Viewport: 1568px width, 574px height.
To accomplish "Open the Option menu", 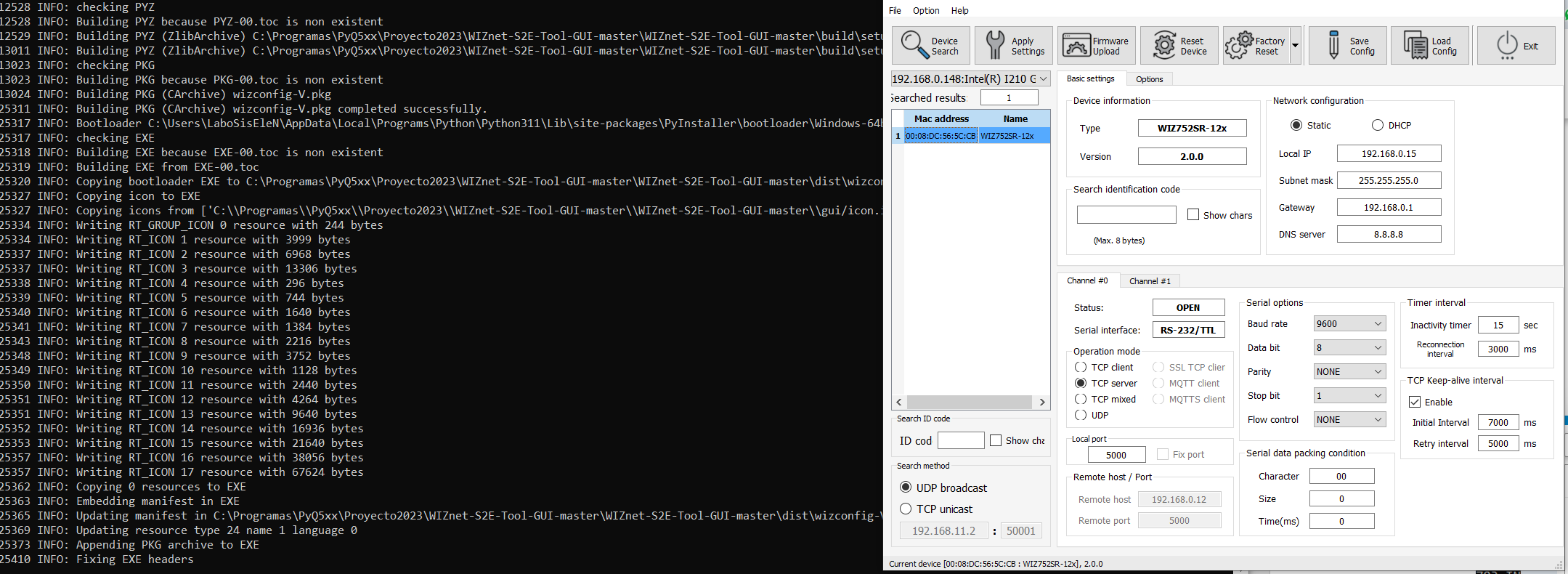I will click(x=926, y=10).
